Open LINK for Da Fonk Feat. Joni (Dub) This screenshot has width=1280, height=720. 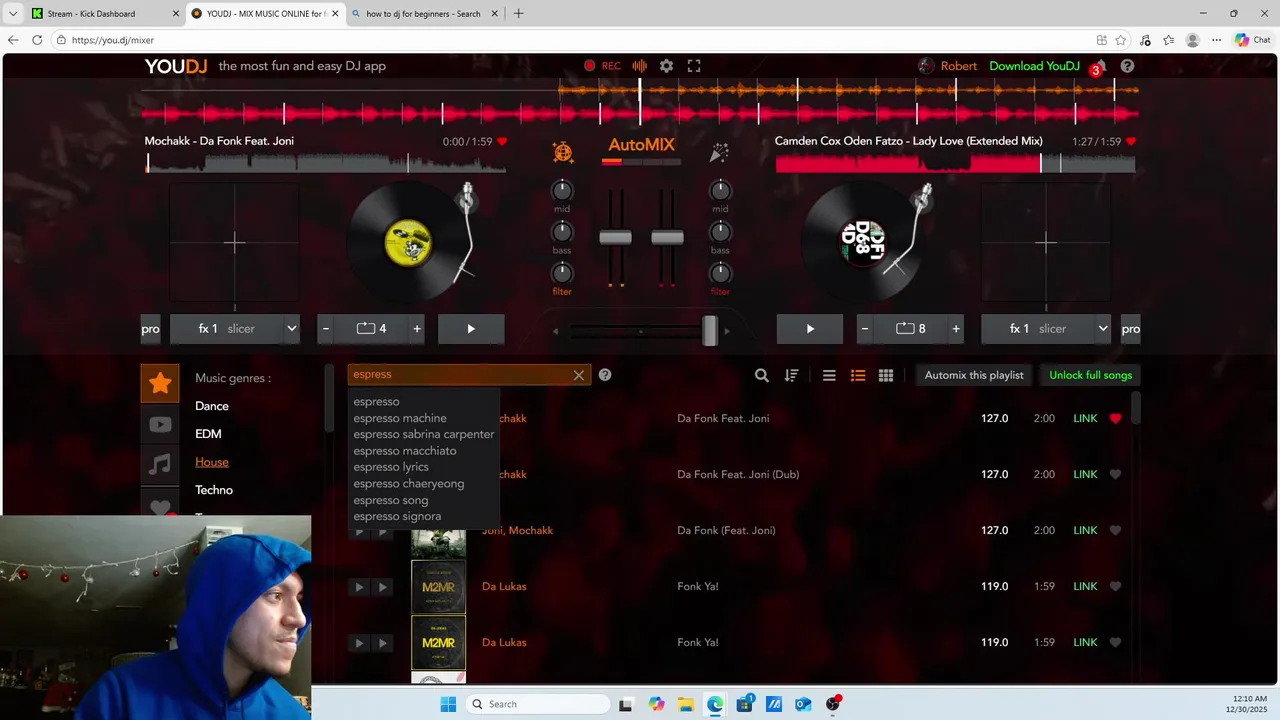click(1085, 474)
